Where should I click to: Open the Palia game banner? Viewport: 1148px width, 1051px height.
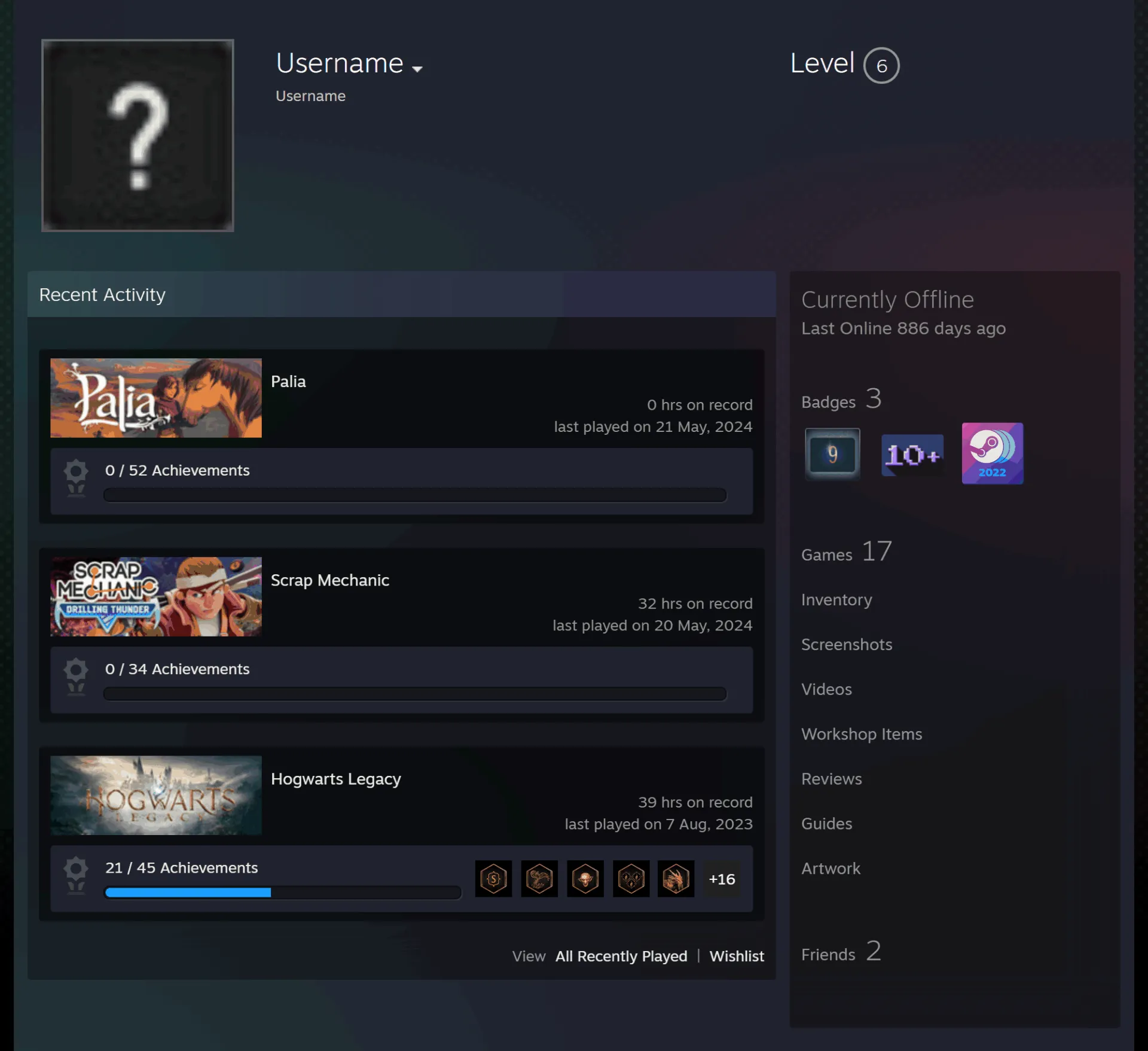click(156, 398)
